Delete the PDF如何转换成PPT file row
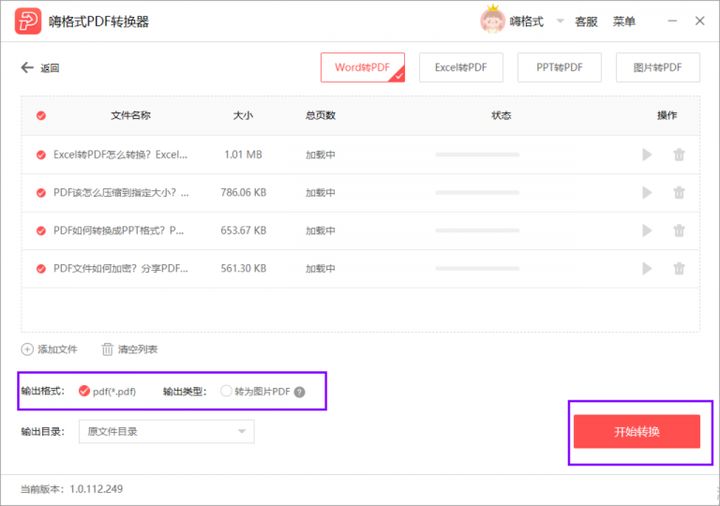 [x=679, y=230]
